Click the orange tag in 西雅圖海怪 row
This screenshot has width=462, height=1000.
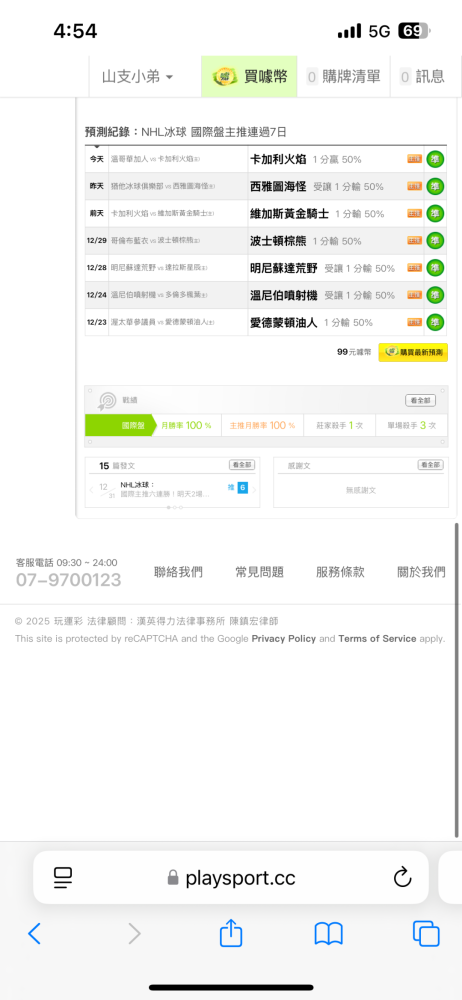point(415,186)
